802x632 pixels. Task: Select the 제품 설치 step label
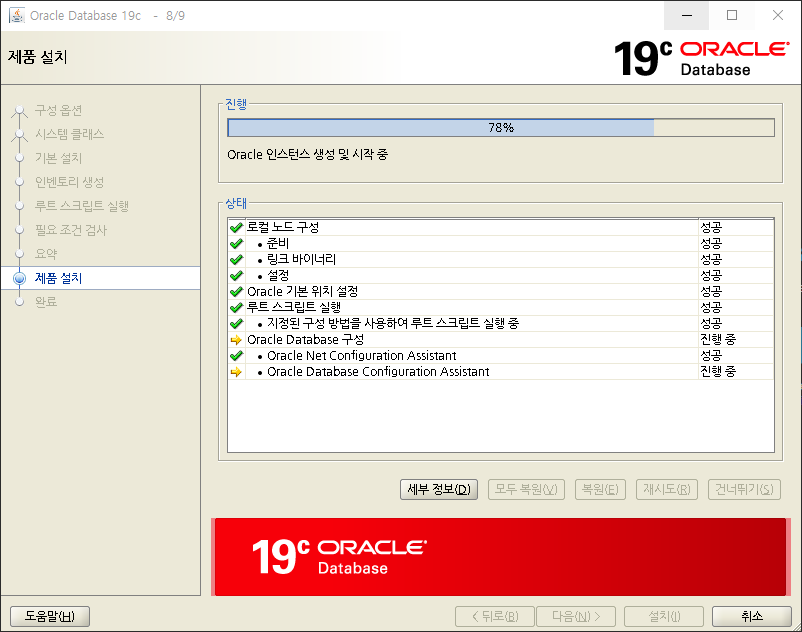(x=58, y=278)
